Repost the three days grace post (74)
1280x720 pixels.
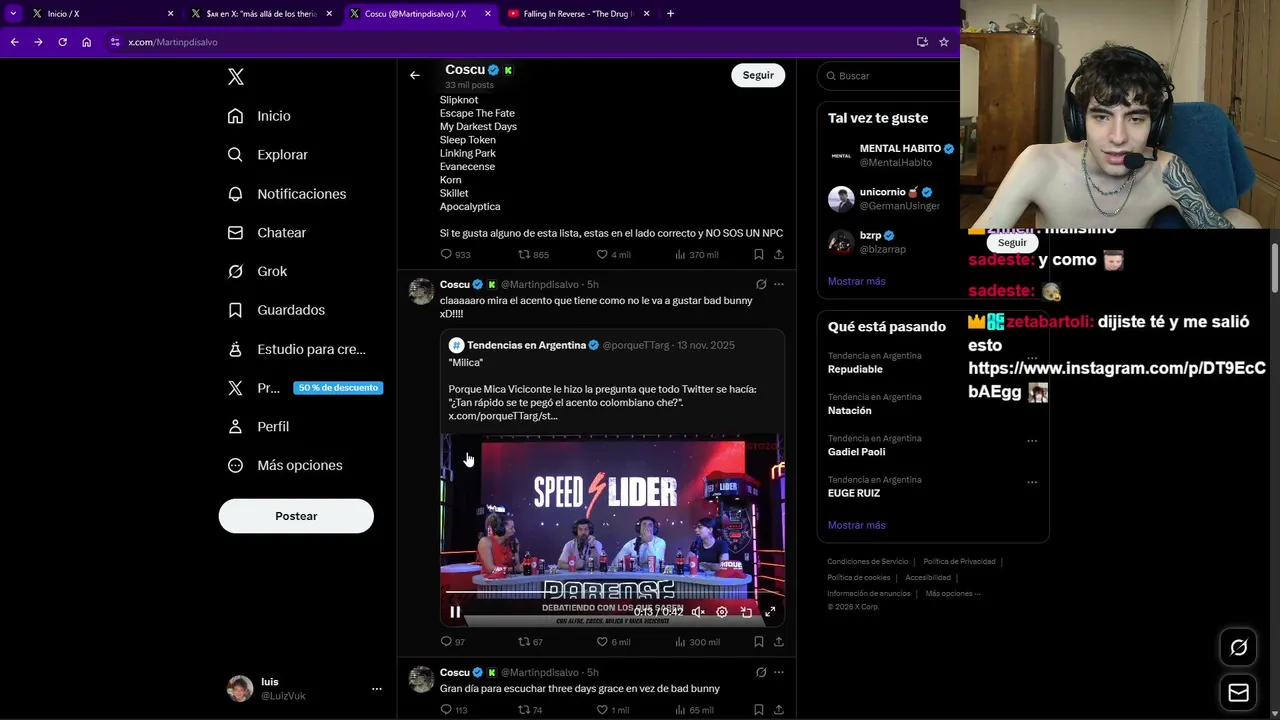531,710
